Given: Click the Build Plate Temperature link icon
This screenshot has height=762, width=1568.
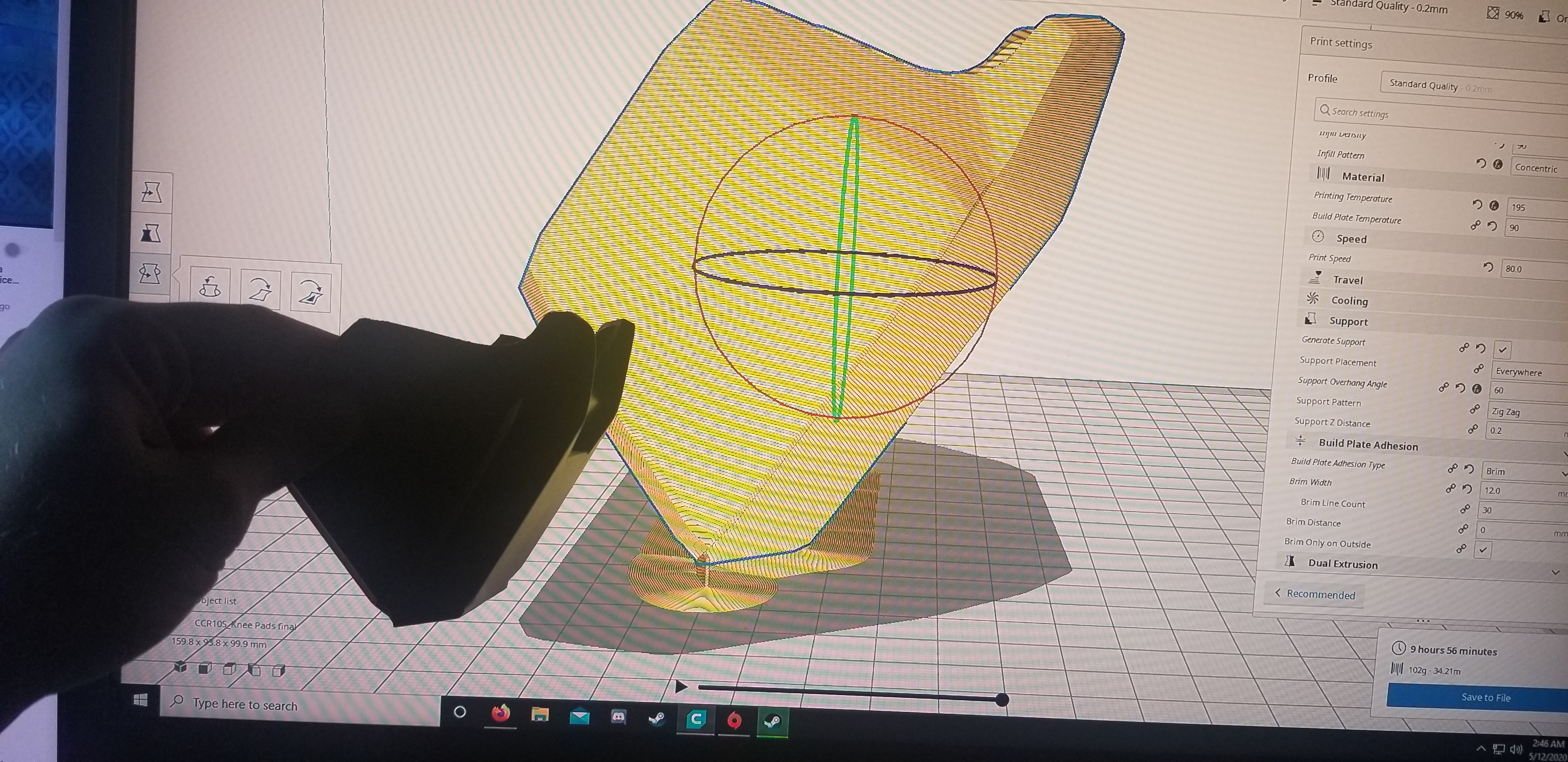Looking at the screenshot, I should point(1475,225).
